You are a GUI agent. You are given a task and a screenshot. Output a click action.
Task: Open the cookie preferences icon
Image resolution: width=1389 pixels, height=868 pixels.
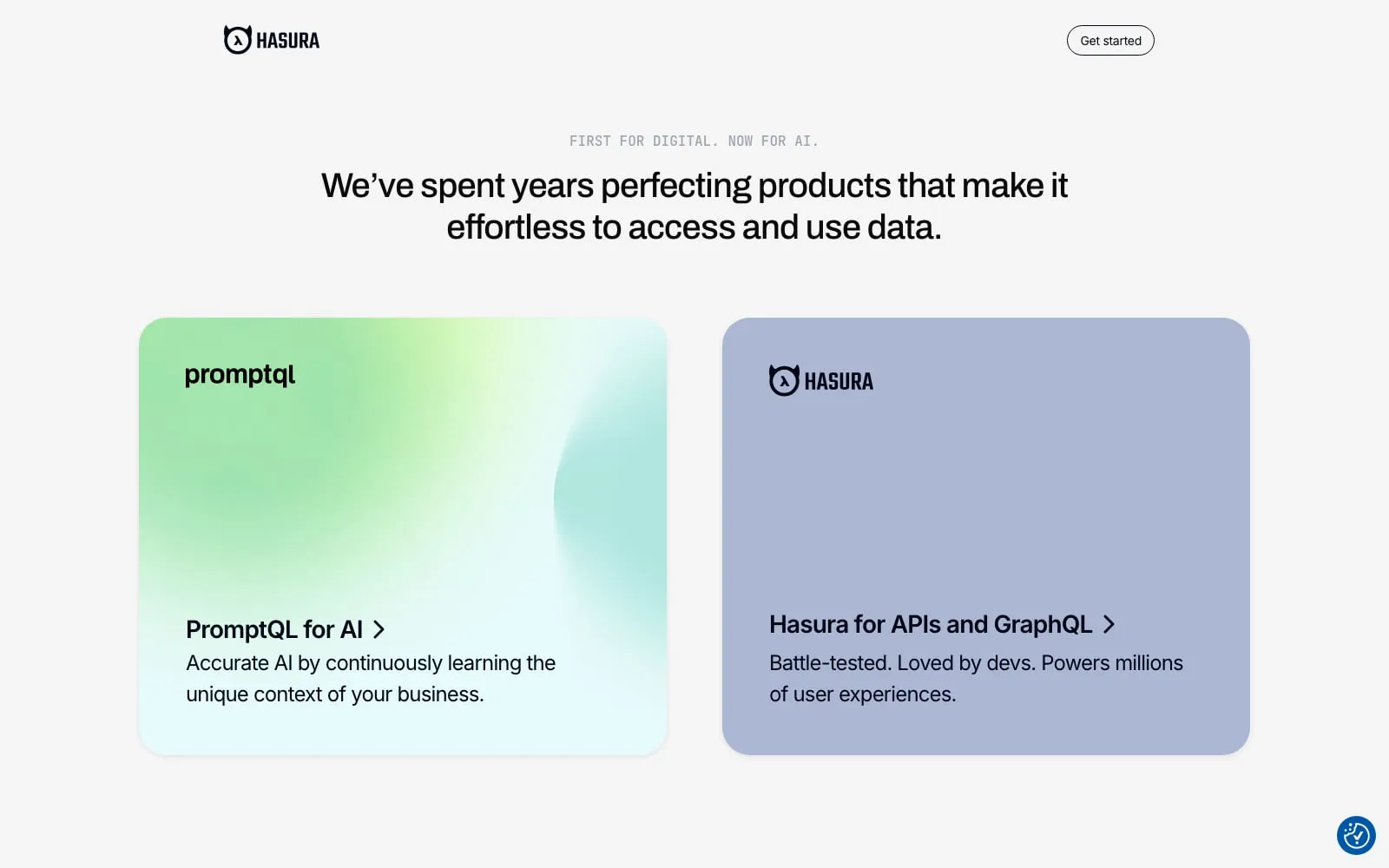1356,835
